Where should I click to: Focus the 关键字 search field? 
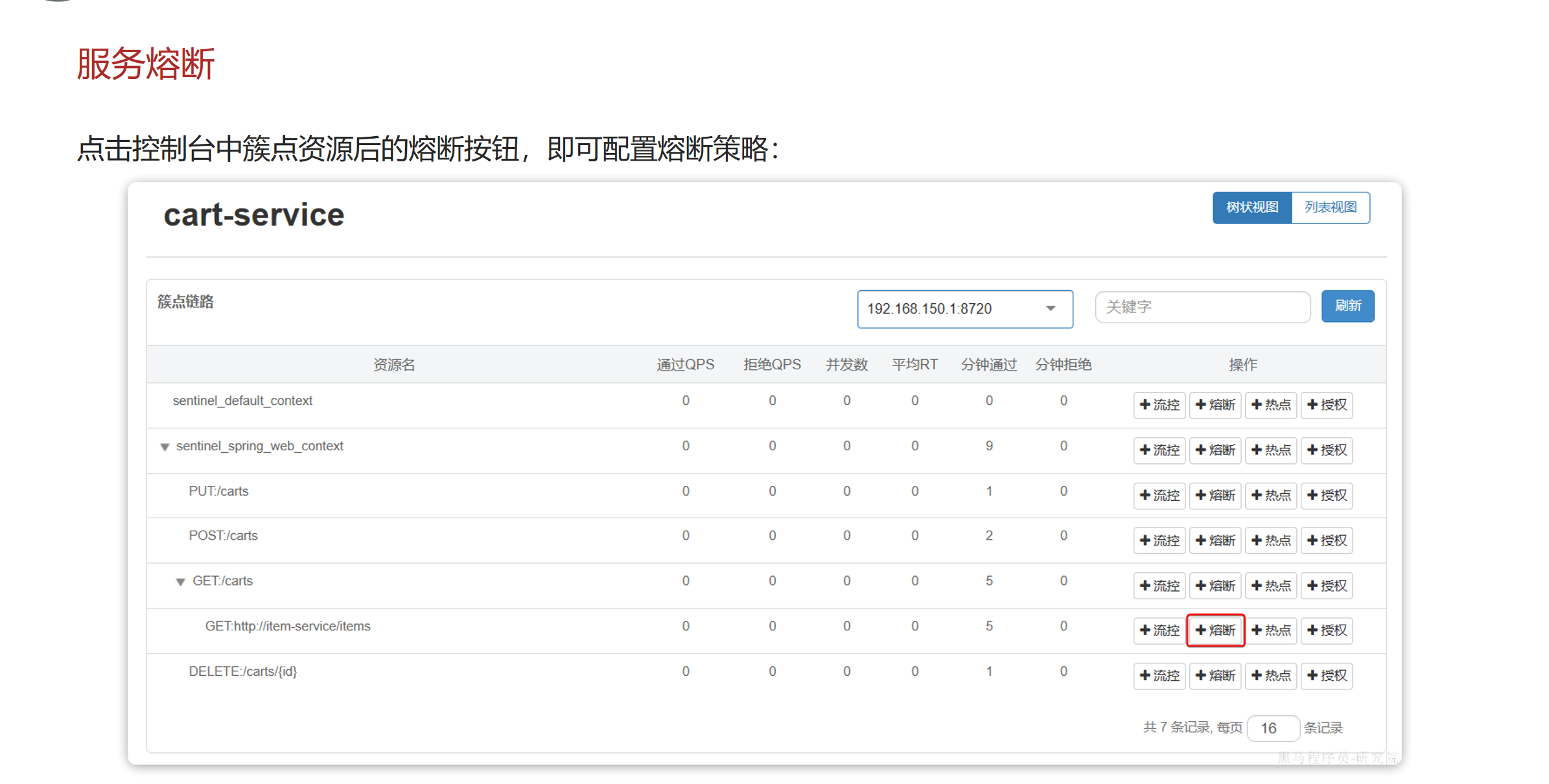point(1202,306)
